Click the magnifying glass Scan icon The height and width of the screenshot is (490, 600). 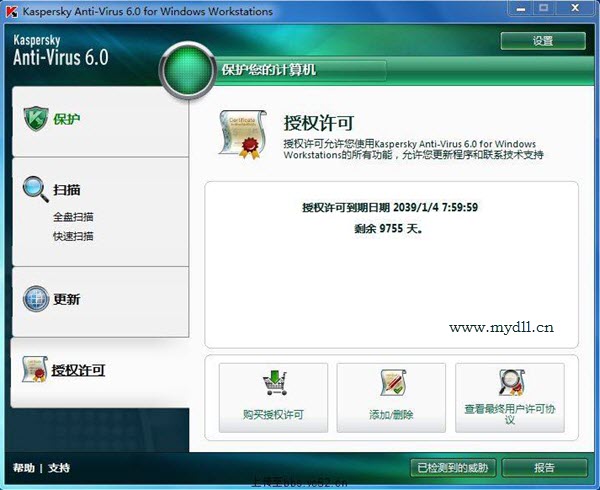(36, 189)
